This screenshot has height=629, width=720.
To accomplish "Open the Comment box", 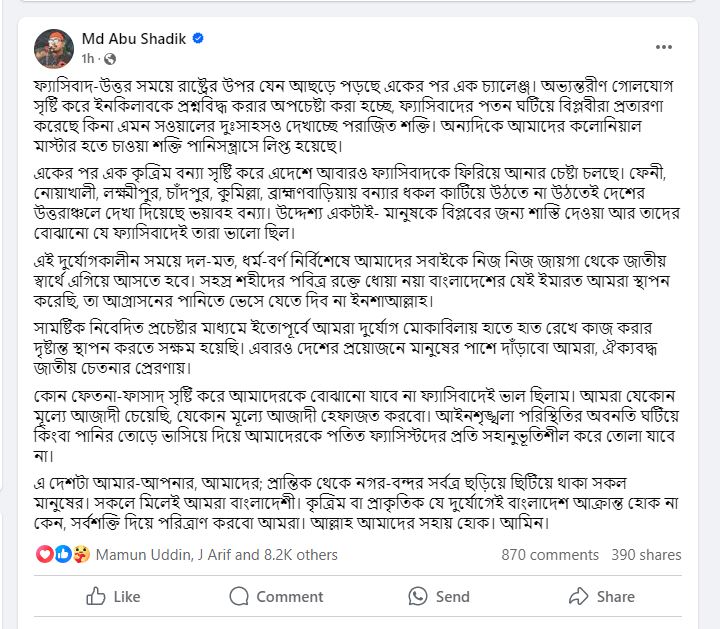I will 276,596.
